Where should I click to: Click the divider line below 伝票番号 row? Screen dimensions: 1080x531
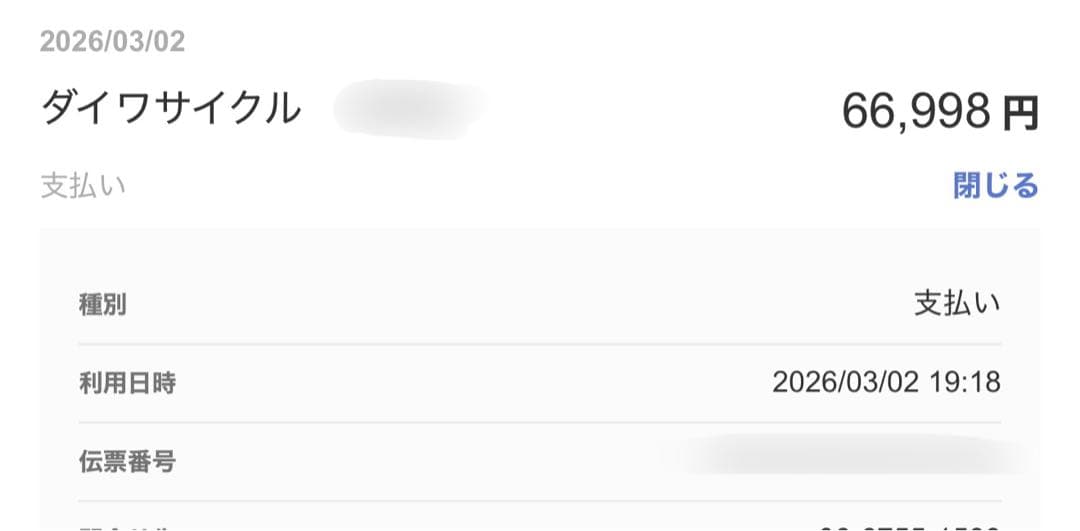coord(540,501)
